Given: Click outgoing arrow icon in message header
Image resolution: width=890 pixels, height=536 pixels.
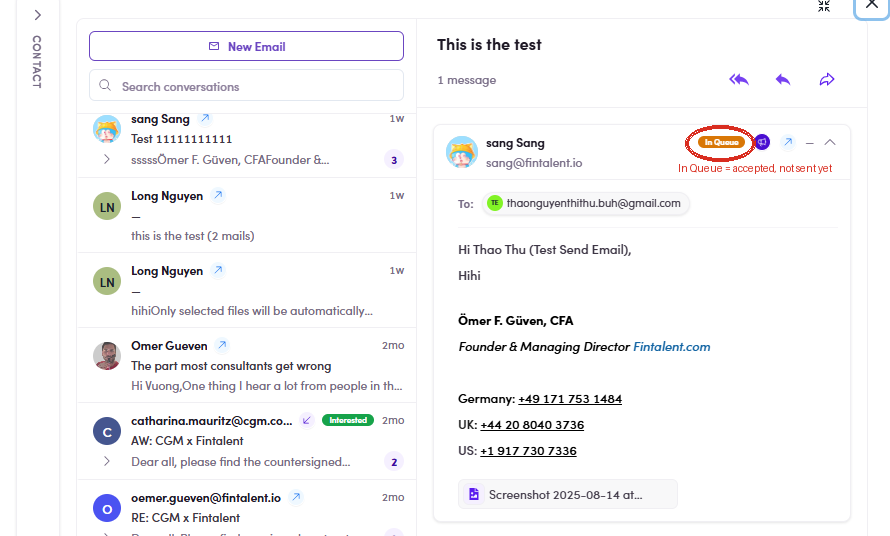Looking at the screenshot, I should (788, 142).
